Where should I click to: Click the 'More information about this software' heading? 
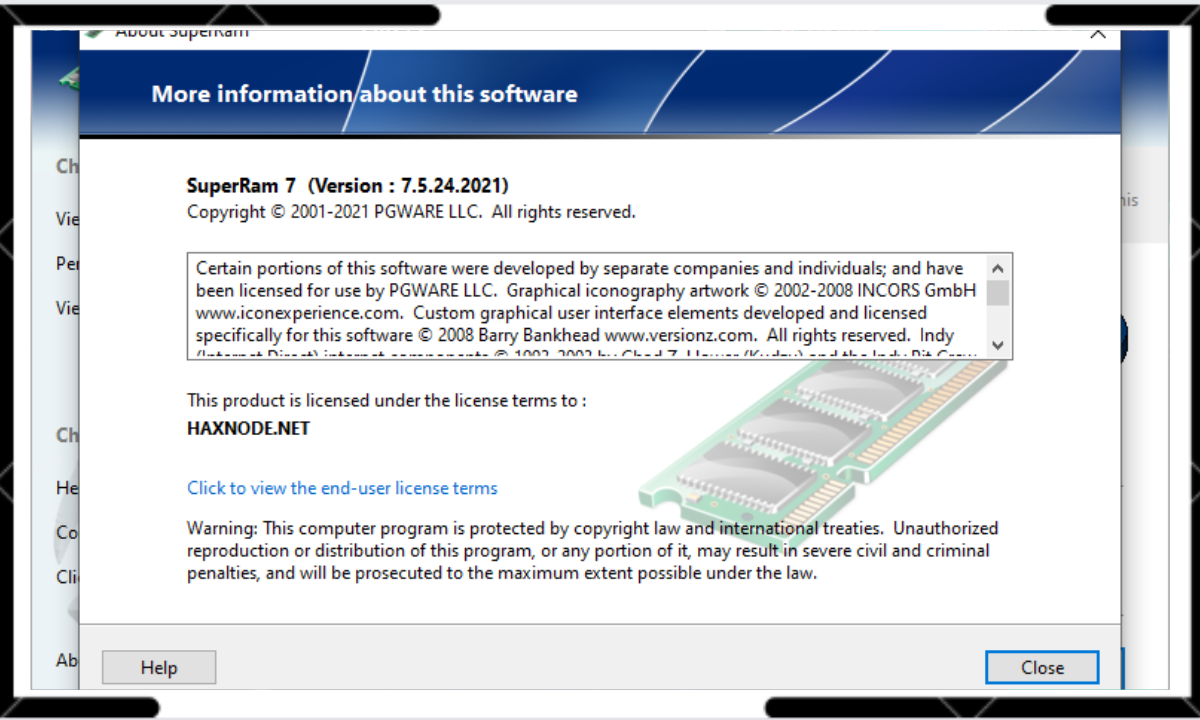pyautogui.click(x=364, y=94)
